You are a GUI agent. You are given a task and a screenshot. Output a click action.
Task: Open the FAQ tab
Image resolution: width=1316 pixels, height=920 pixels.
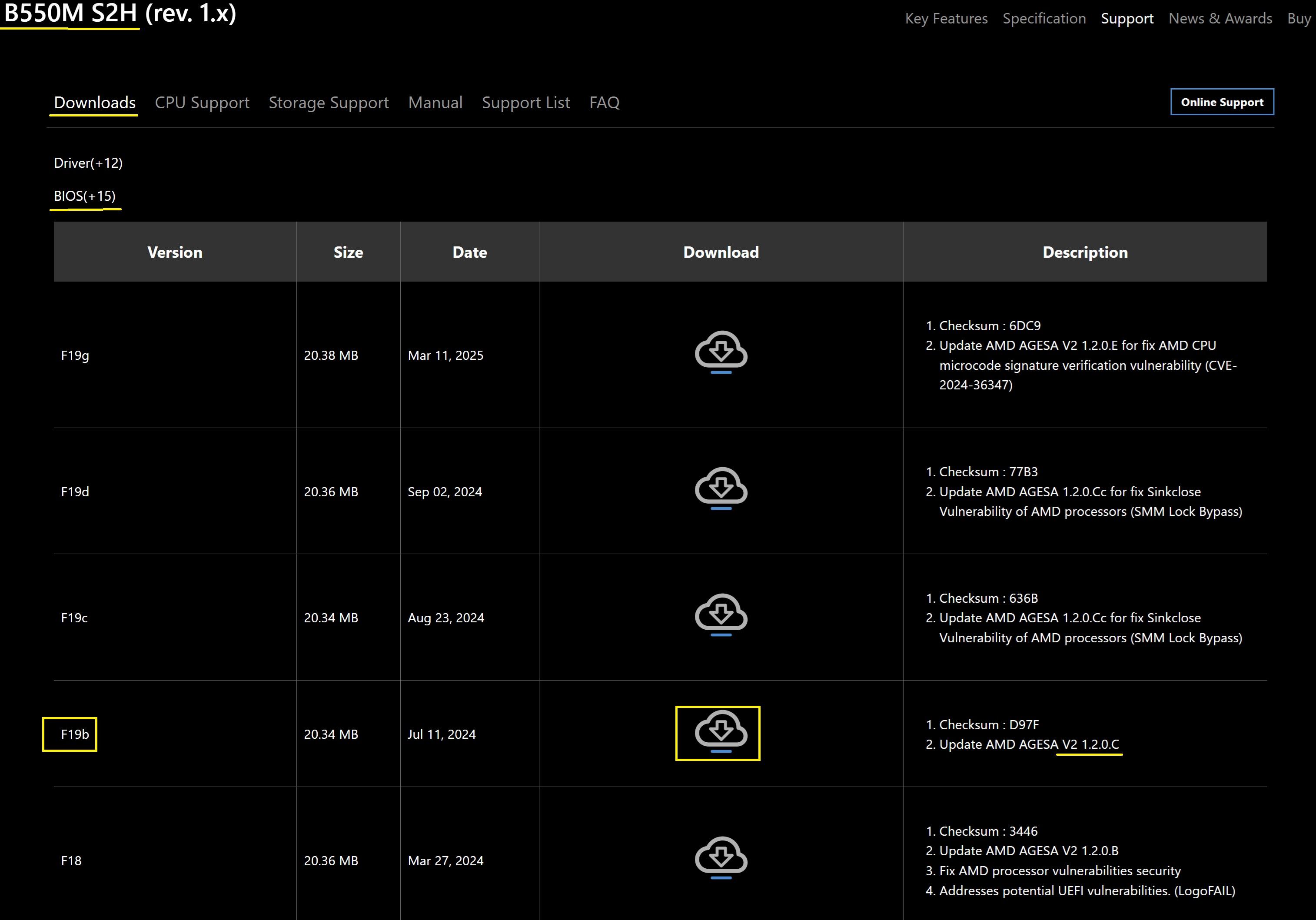tap(604, 103)
